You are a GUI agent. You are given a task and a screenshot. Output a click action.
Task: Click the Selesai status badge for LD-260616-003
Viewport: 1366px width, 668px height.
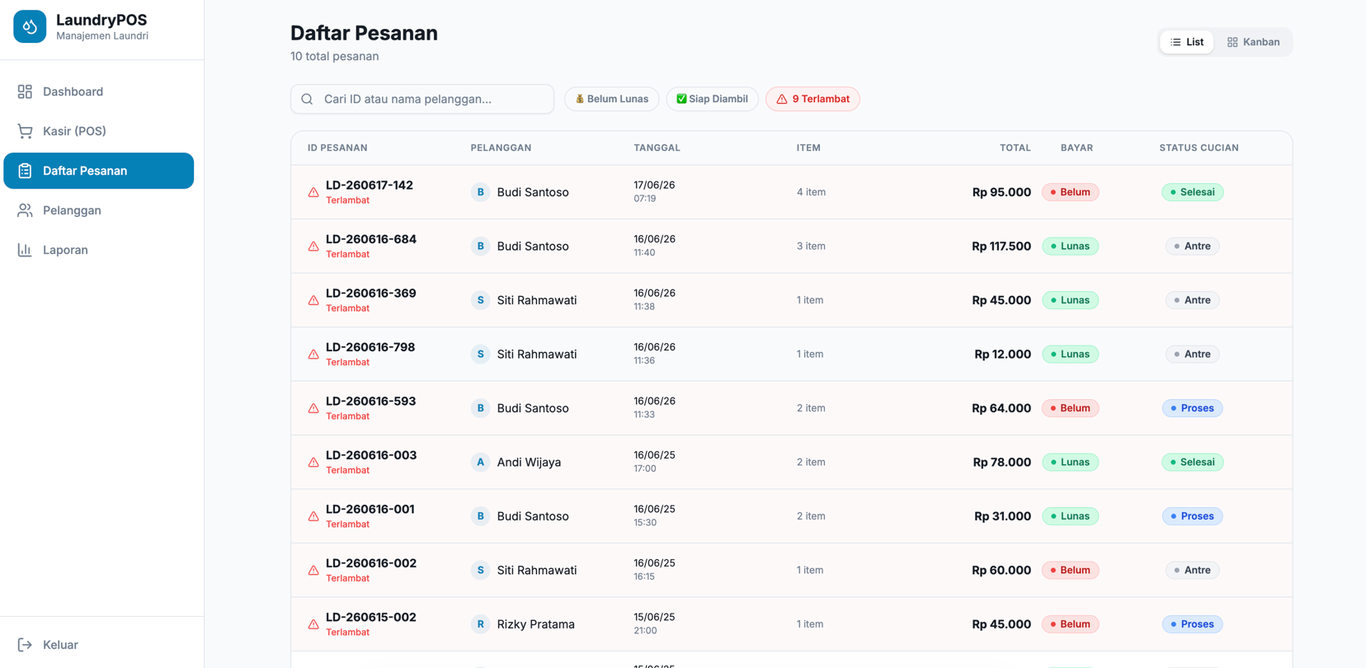point(1192,462)
